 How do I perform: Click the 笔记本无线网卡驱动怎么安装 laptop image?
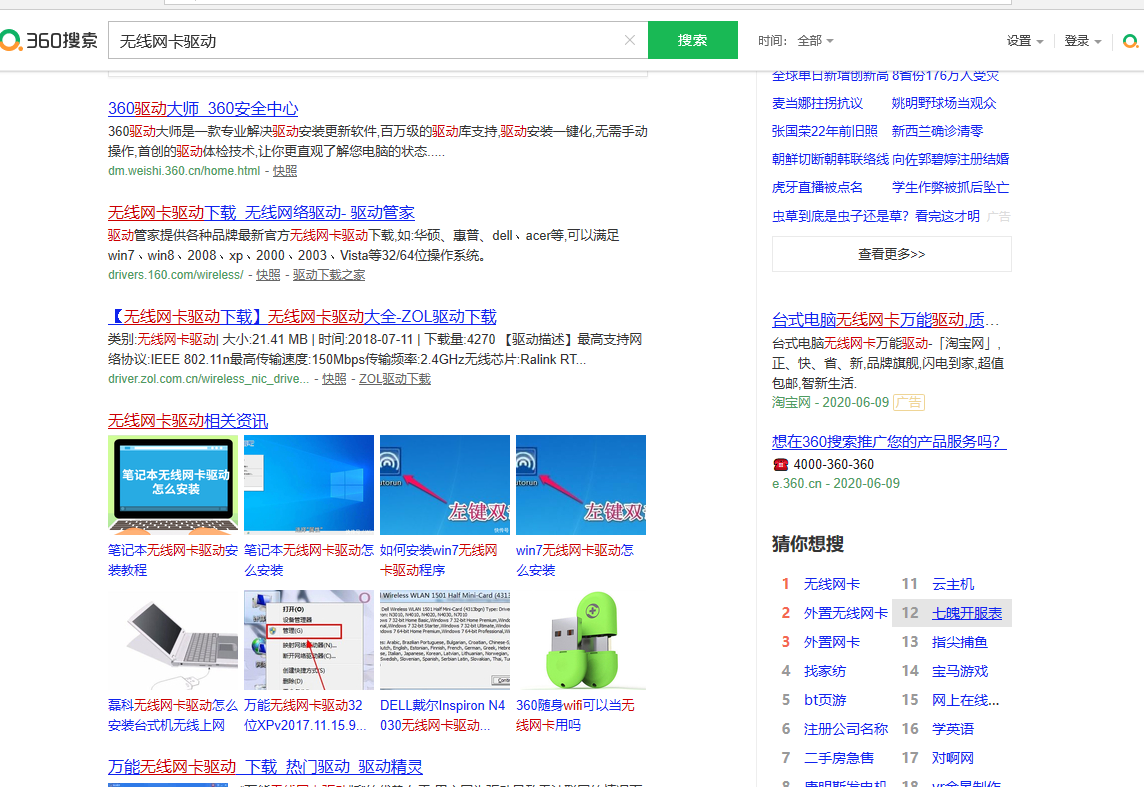pos(172,485)
